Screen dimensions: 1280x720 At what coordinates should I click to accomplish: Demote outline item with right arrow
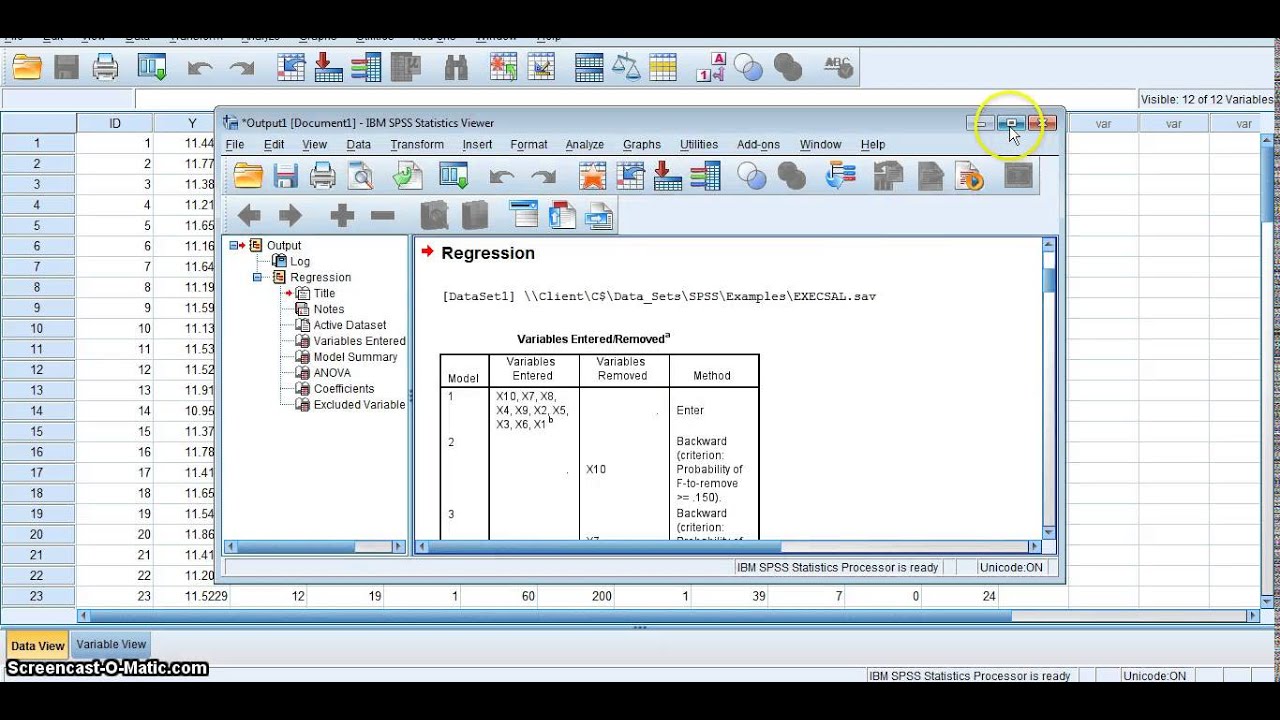290,215
